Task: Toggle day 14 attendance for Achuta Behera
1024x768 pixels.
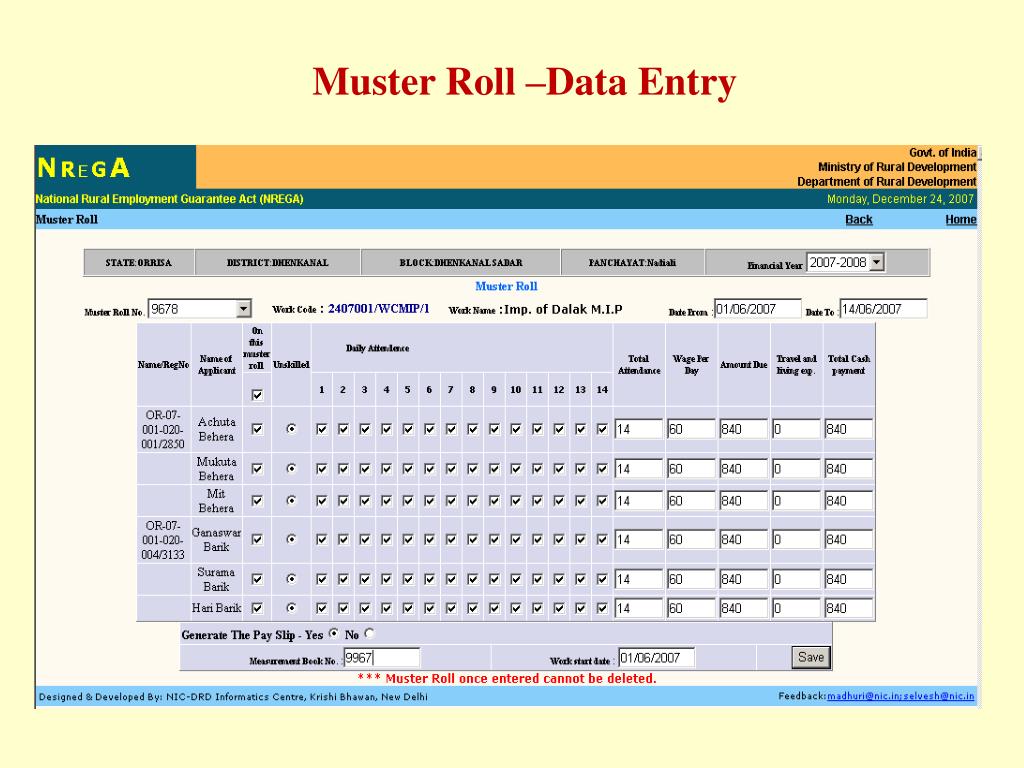Action: point(602,429)
